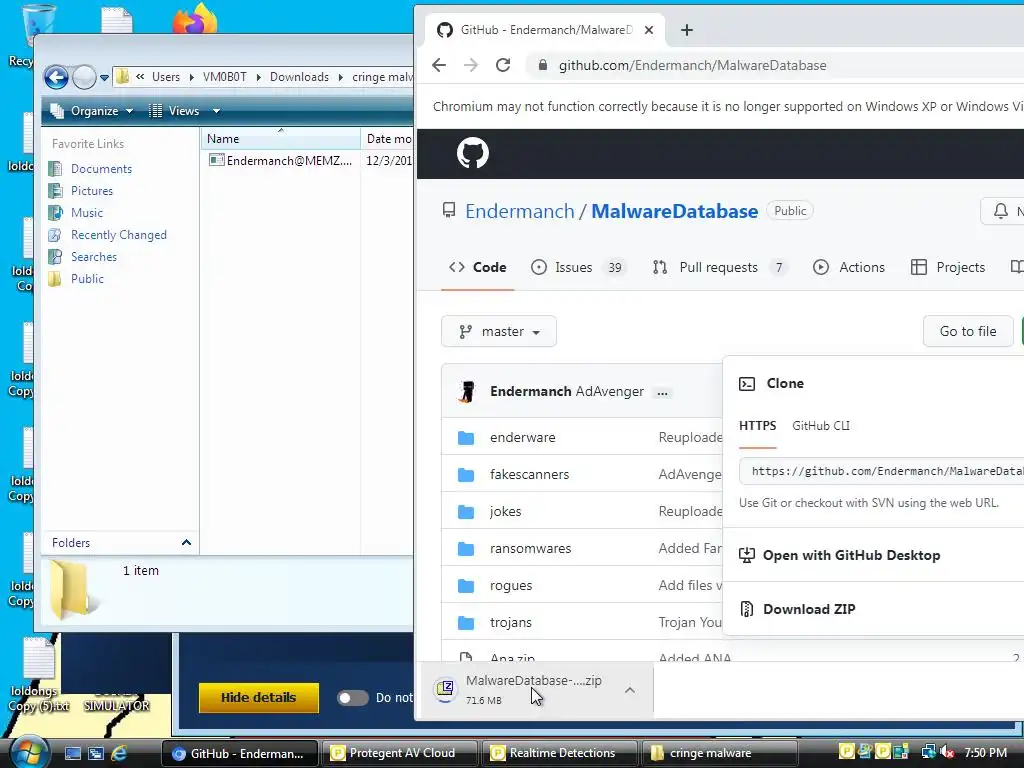Click Explorer forward button in cringe malware window

tap(84, 78)
